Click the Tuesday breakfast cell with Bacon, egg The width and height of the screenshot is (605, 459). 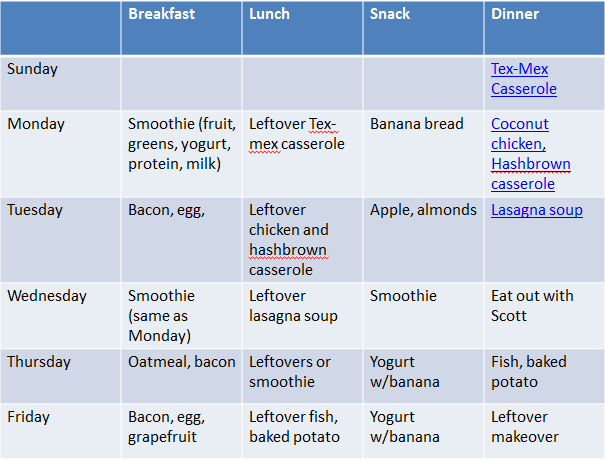pyautogui.click(x=181, y=240)
